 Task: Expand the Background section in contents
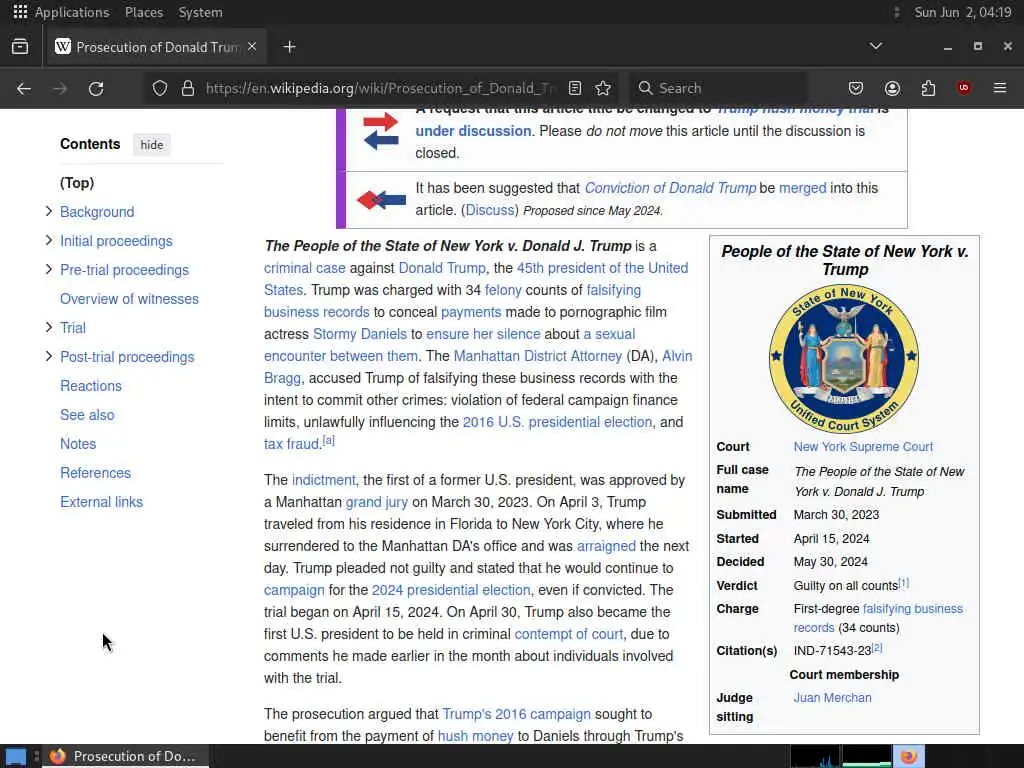[x=48, y=211]
